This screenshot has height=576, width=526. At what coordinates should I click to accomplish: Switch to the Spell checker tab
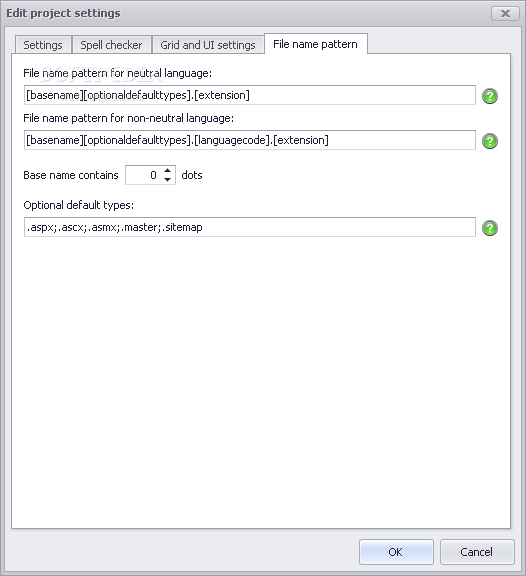pos(112,45)
